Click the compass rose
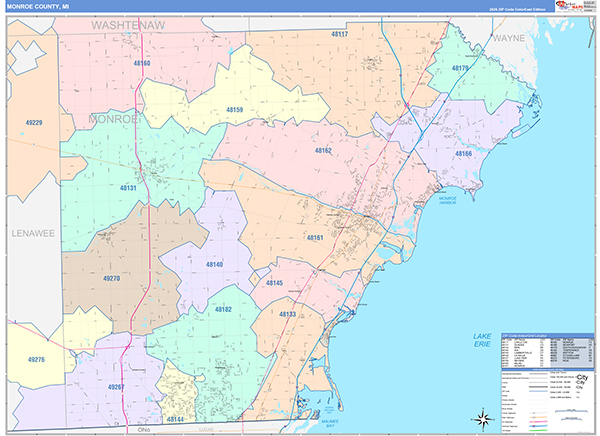This screenshot has width=600, height=436. [x=483, y=419]
